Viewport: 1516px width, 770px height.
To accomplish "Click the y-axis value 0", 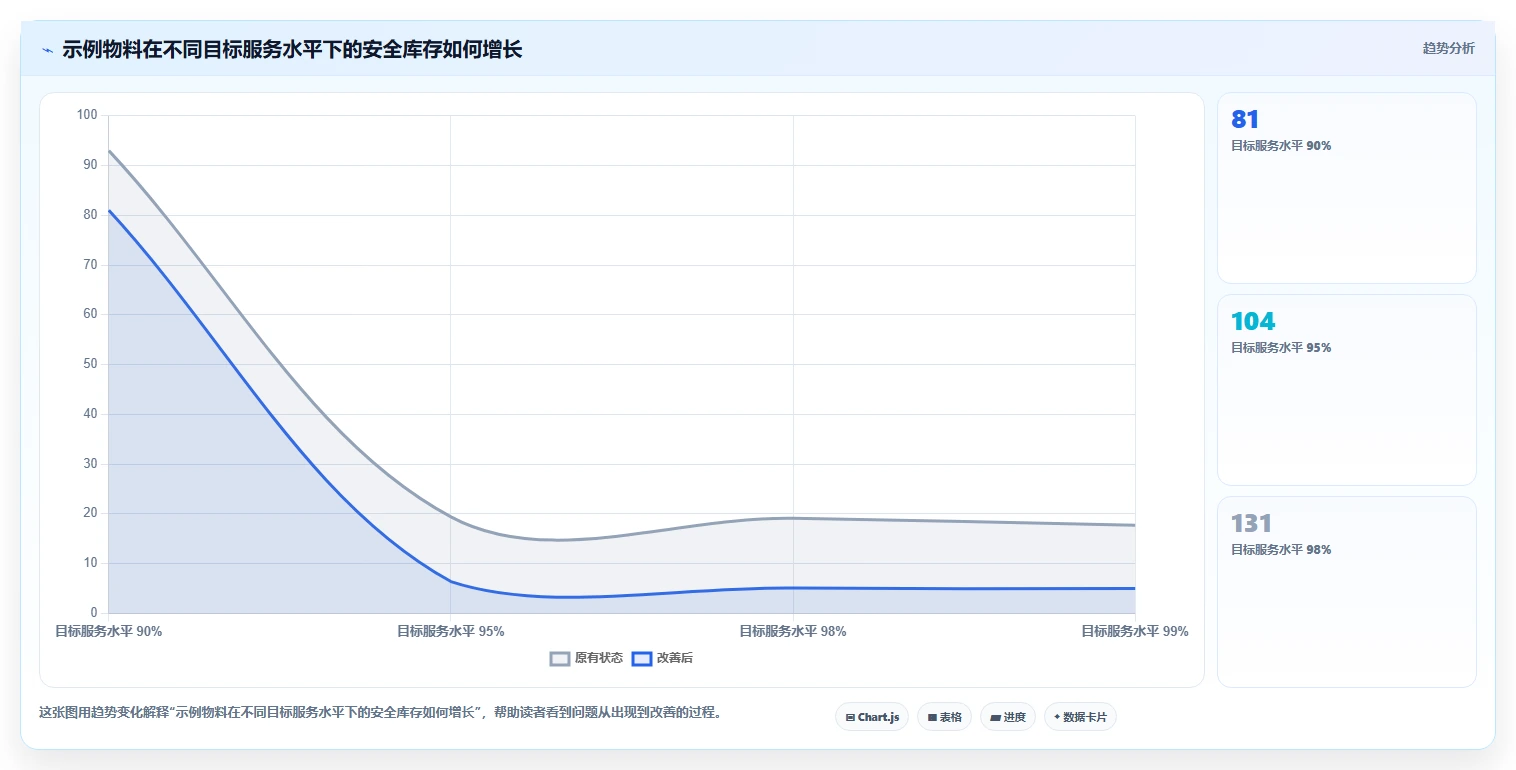I will (94, 613).
